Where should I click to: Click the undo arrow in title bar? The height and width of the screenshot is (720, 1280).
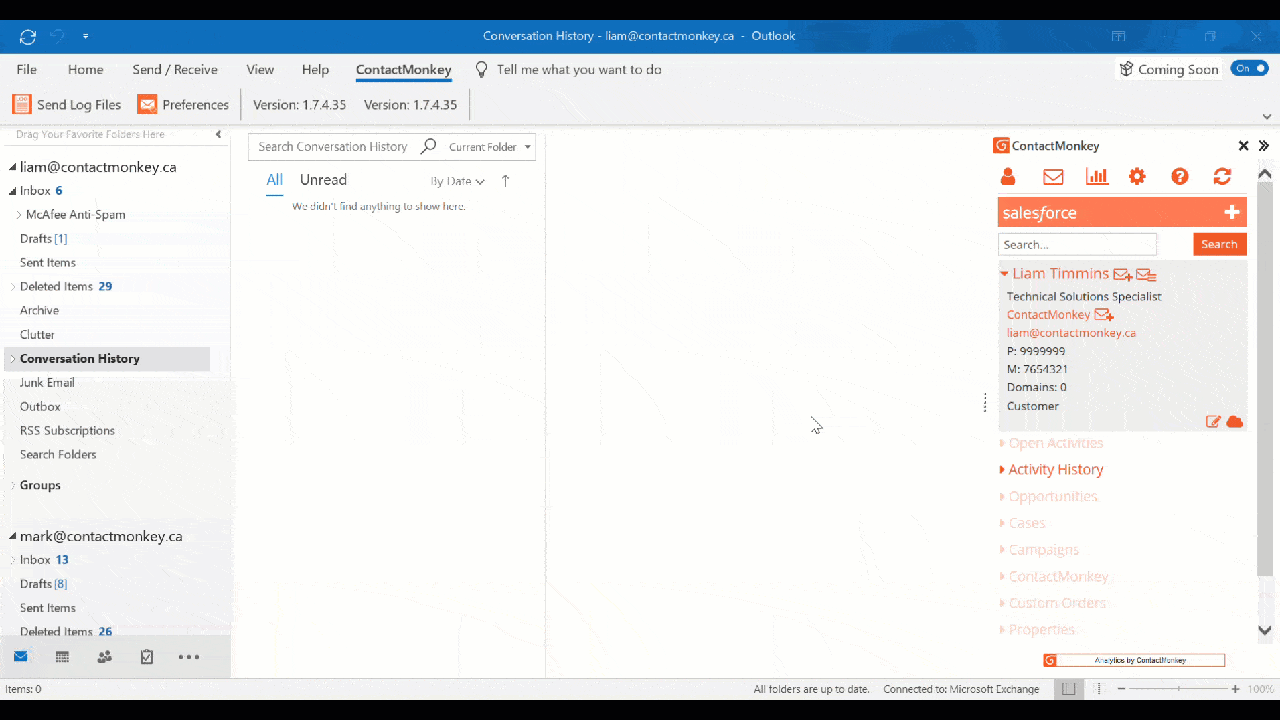pyautogui.click(x=57, y=36)
